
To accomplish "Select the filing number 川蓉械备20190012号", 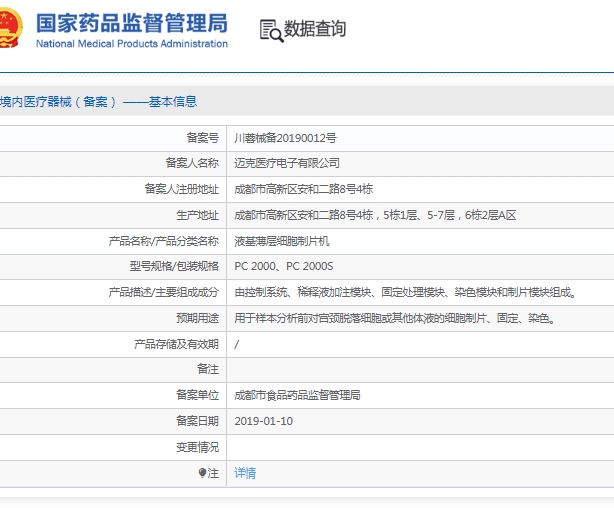I will (x=285, y=138).
